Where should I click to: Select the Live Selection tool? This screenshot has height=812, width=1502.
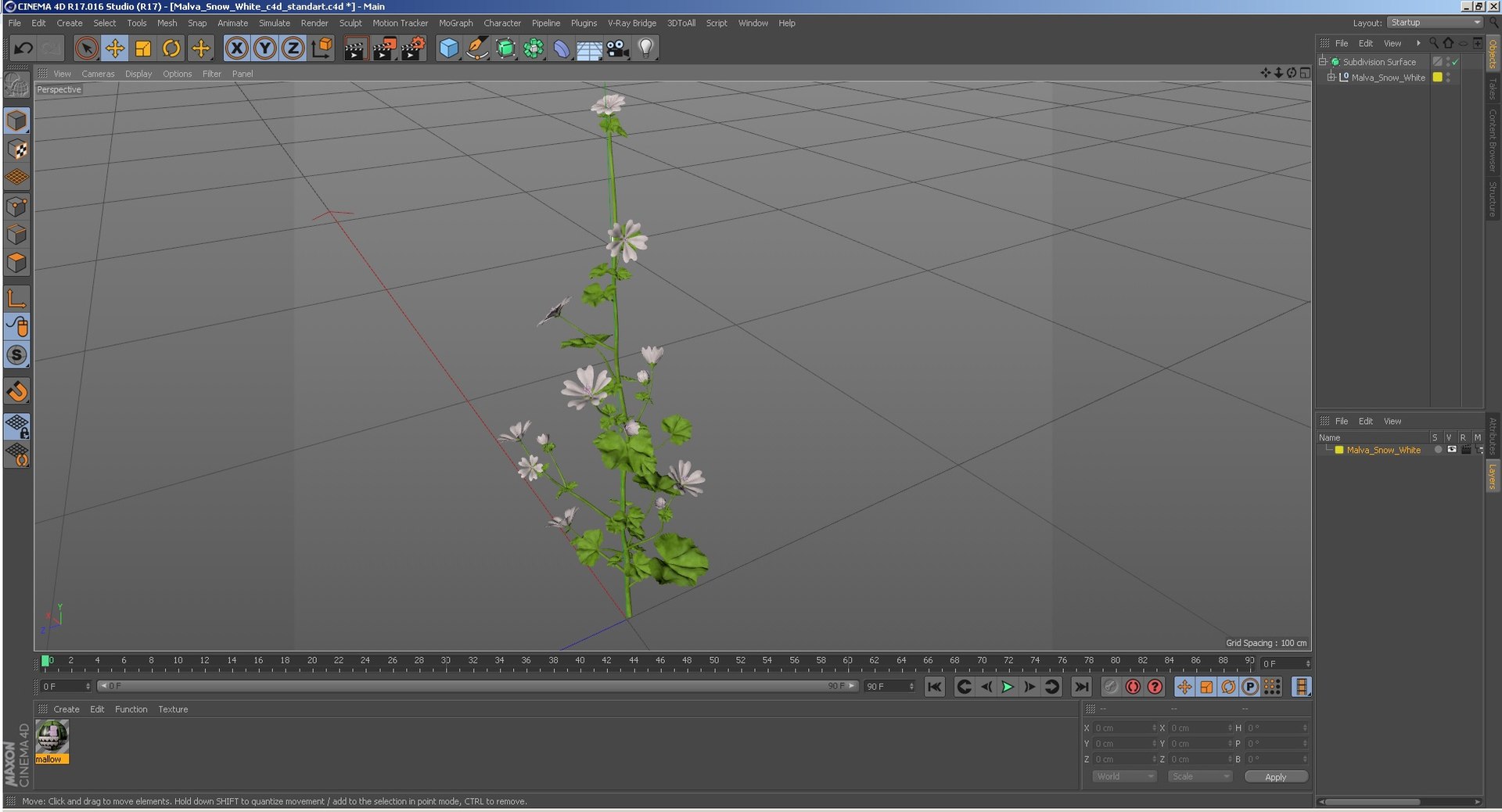coord(87,49)
